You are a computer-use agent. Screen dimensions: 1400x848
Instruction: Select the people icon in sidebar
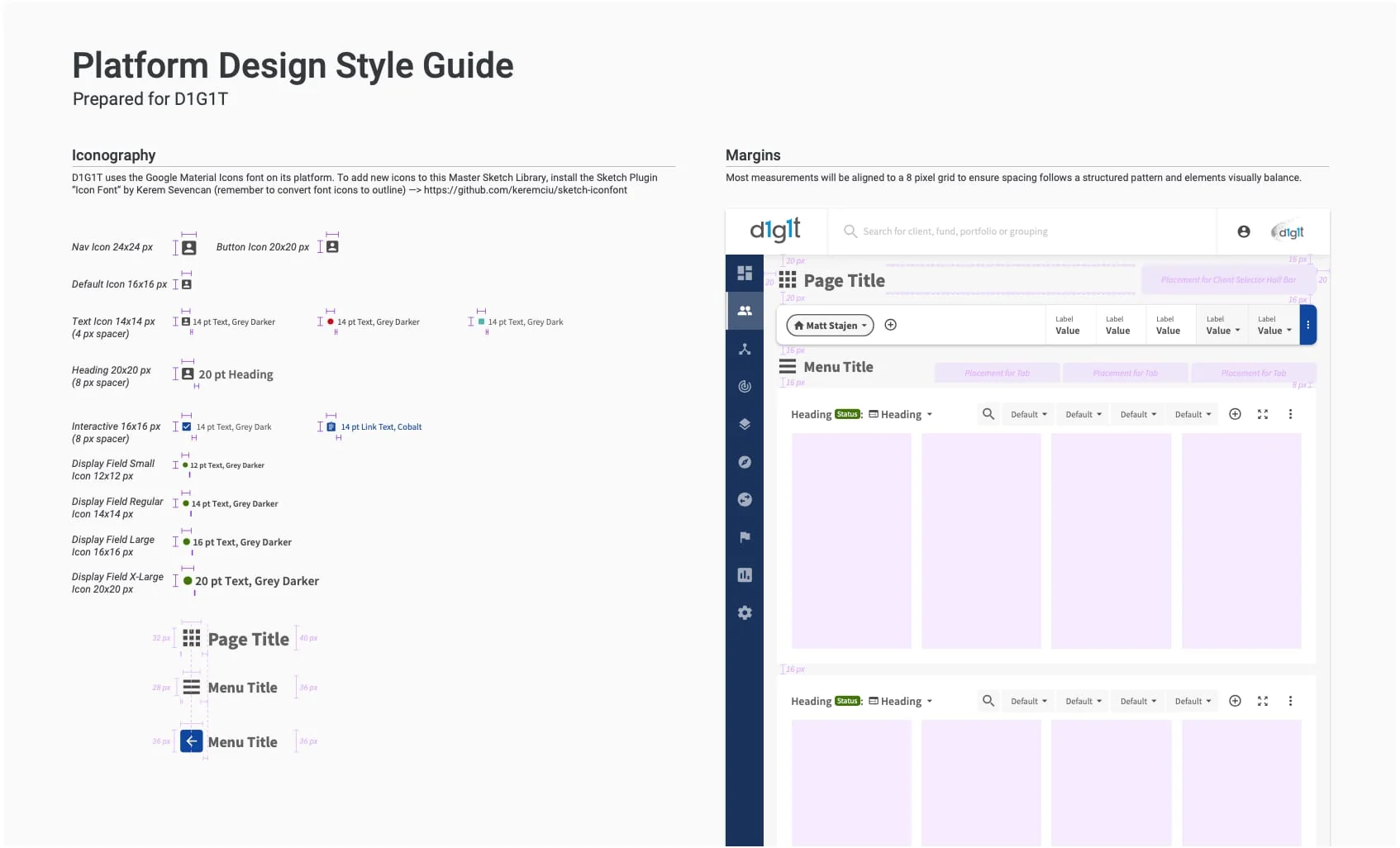pyautogui.click(x=744, y=311)
